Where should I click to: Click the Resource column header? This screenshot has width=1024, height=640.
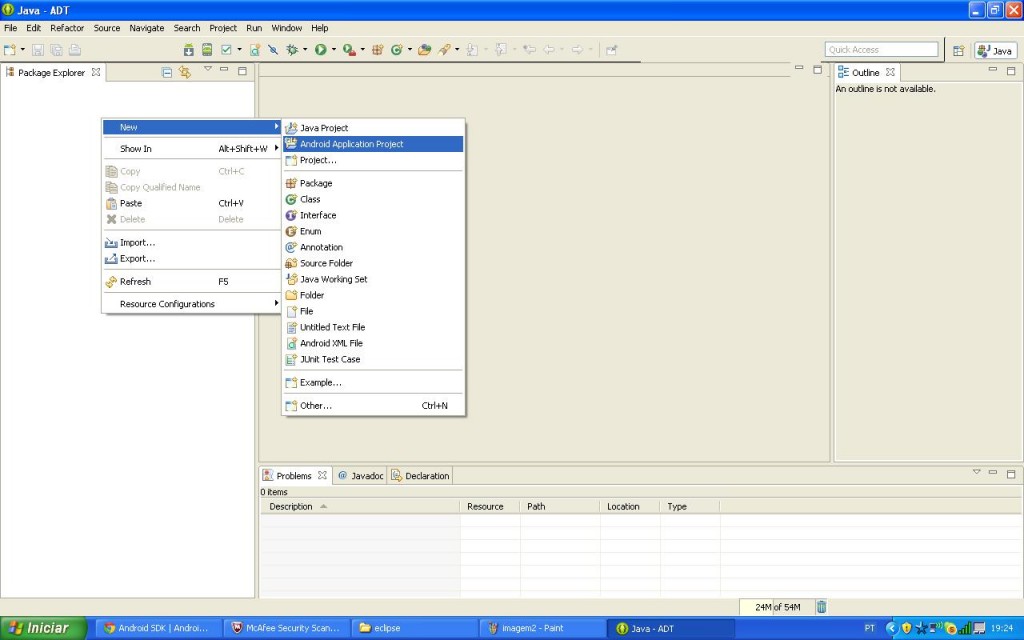pyautogui.click(x=490, y=507)
